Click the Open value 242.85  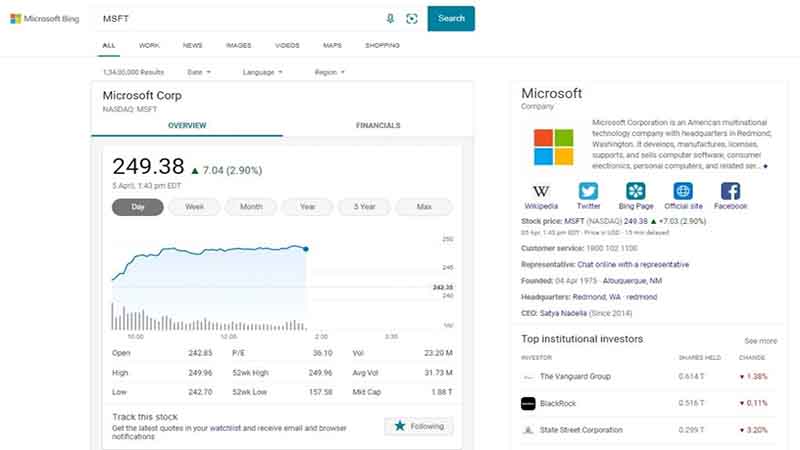[x=200, y=353]
